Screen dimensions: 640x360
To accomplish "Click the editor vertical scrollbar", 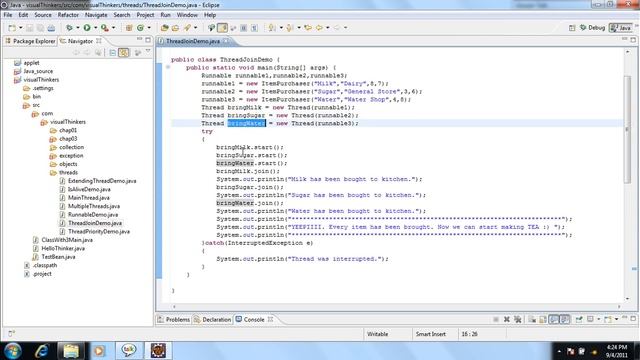I will tap(627, 130).
